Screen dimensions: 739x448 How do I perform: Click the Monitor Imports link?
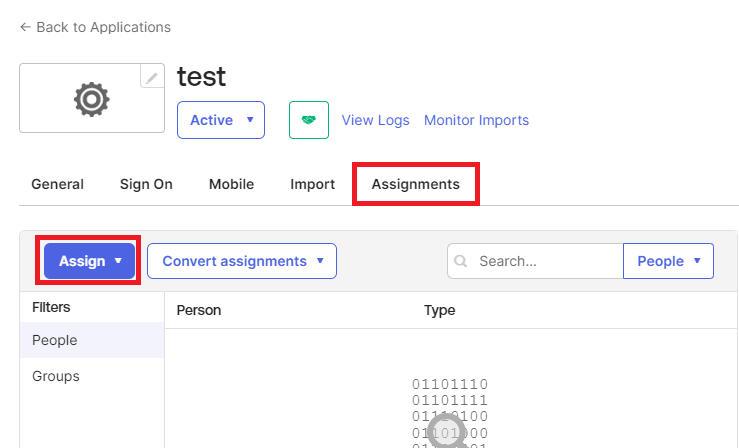click(x=476, y=120)
